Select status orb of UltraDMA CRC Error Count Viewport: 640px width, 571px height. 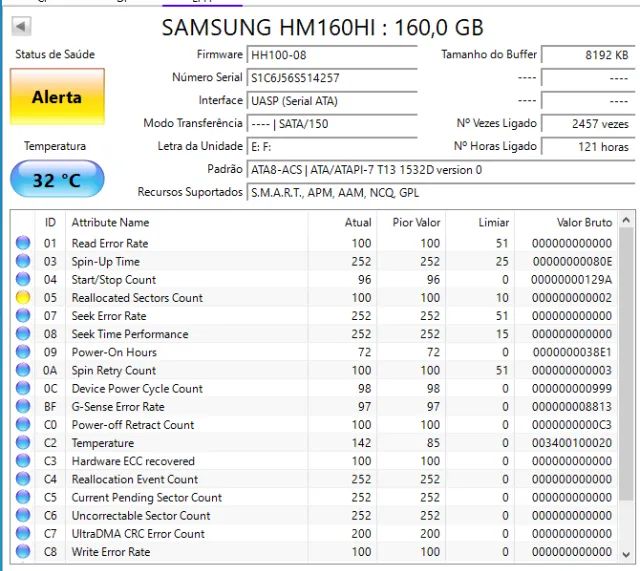pos(23,533)
